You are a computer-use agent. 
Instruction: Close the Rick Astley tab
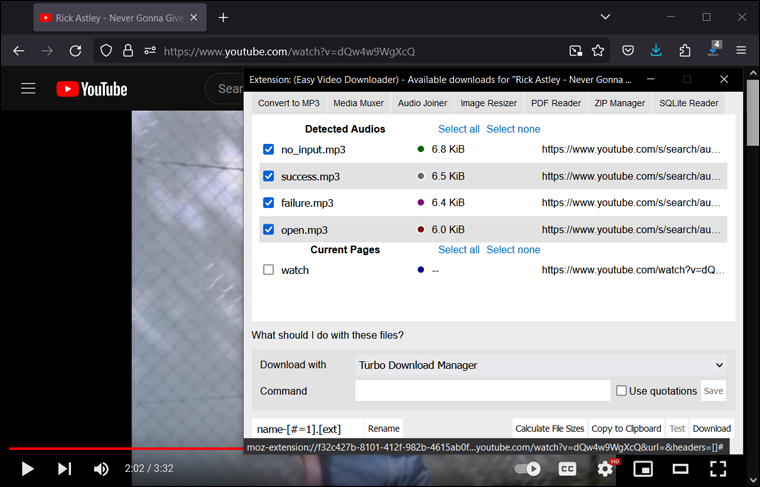click(x=194, y=17)
